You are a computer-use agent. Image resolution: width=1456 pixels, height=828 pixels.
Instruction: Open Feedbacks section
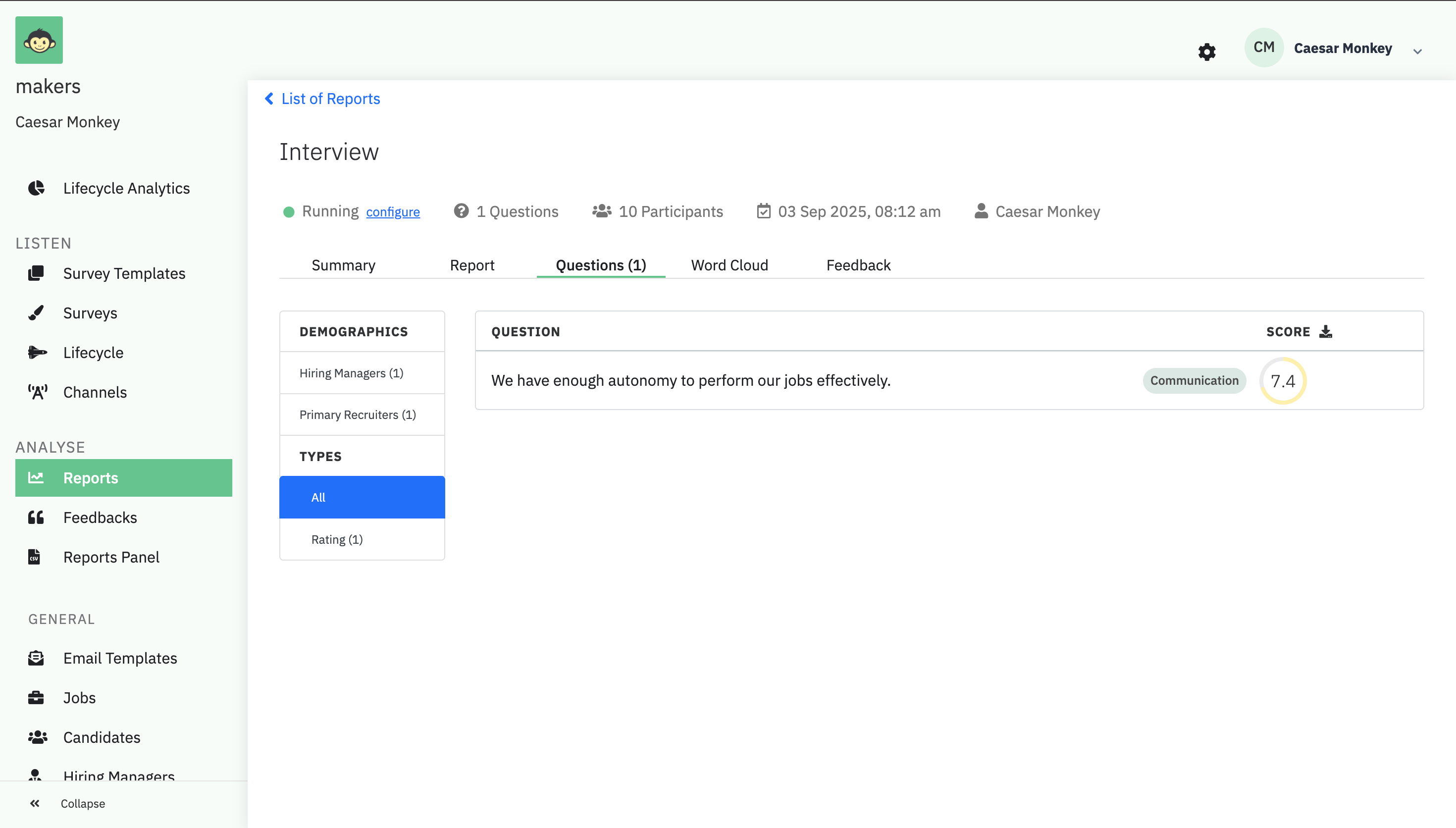click(x=100, y=517)
